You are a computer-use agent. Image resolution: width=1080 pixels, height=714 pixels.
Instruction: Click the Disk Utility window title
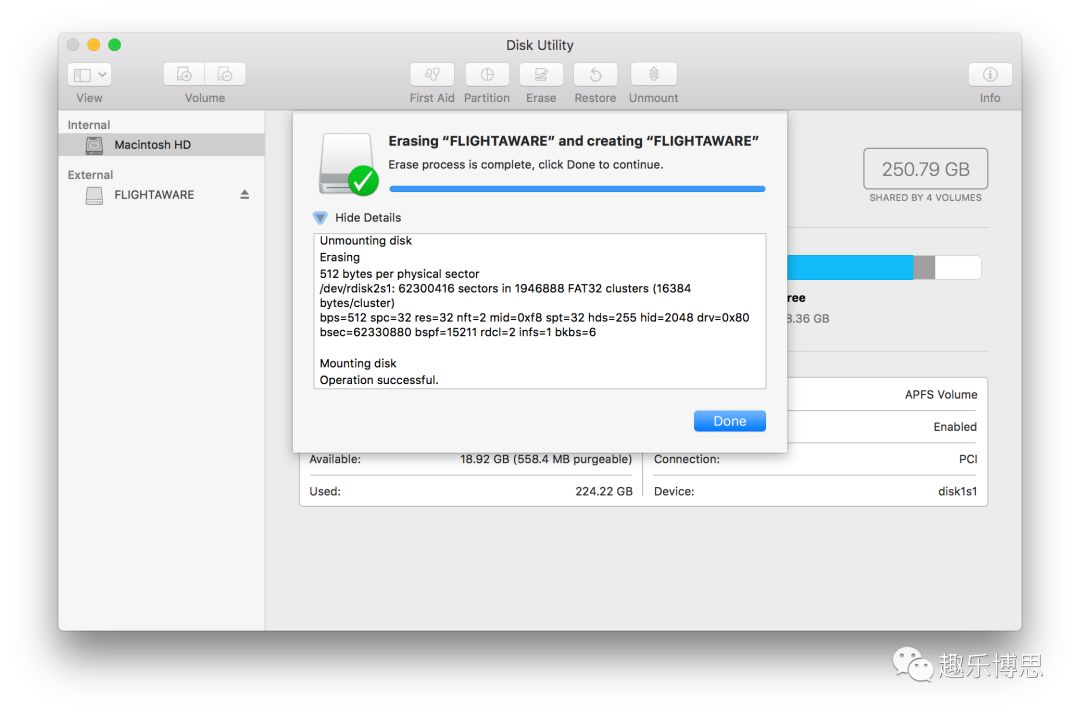tap(540, 45)
